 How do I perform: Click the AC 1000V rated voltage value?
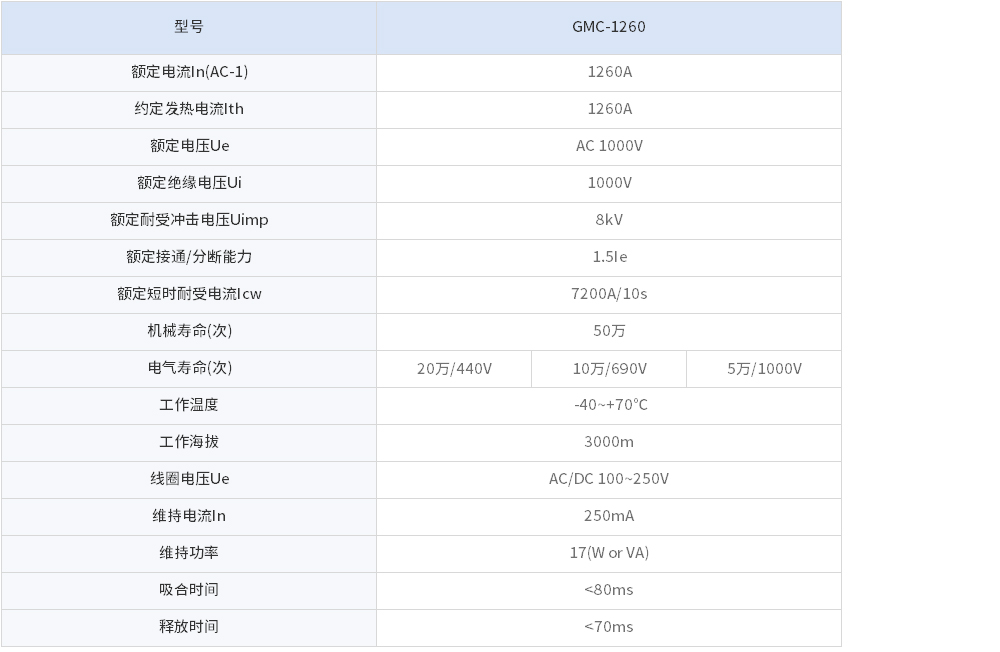coord(608,146)
